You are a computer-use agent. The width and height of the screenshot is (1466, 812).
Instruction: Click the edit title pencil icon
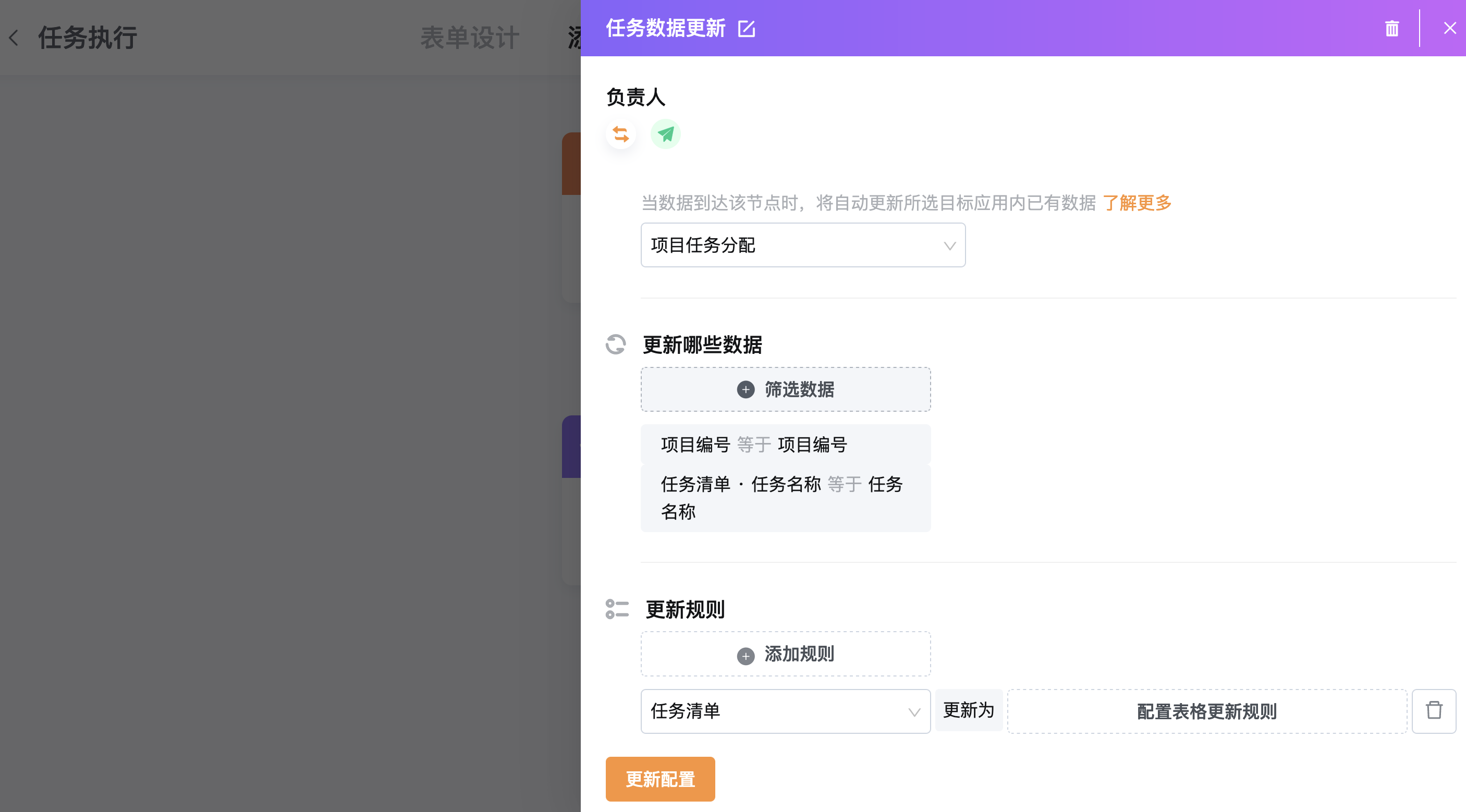pyautogui.click(x=746, y=29)
